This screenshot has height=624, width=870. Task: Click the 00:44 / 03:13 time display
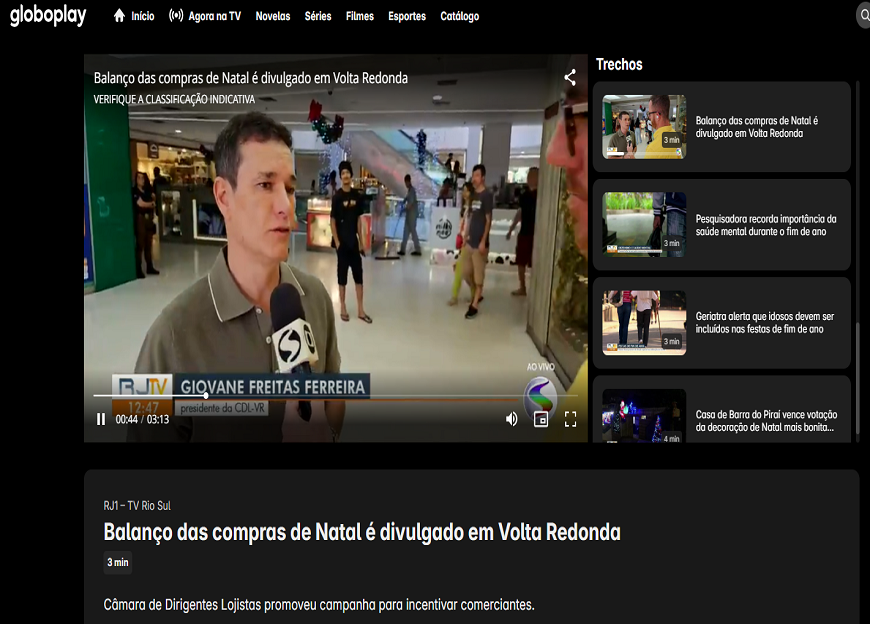pyautogui.click(x=142, y=419)
